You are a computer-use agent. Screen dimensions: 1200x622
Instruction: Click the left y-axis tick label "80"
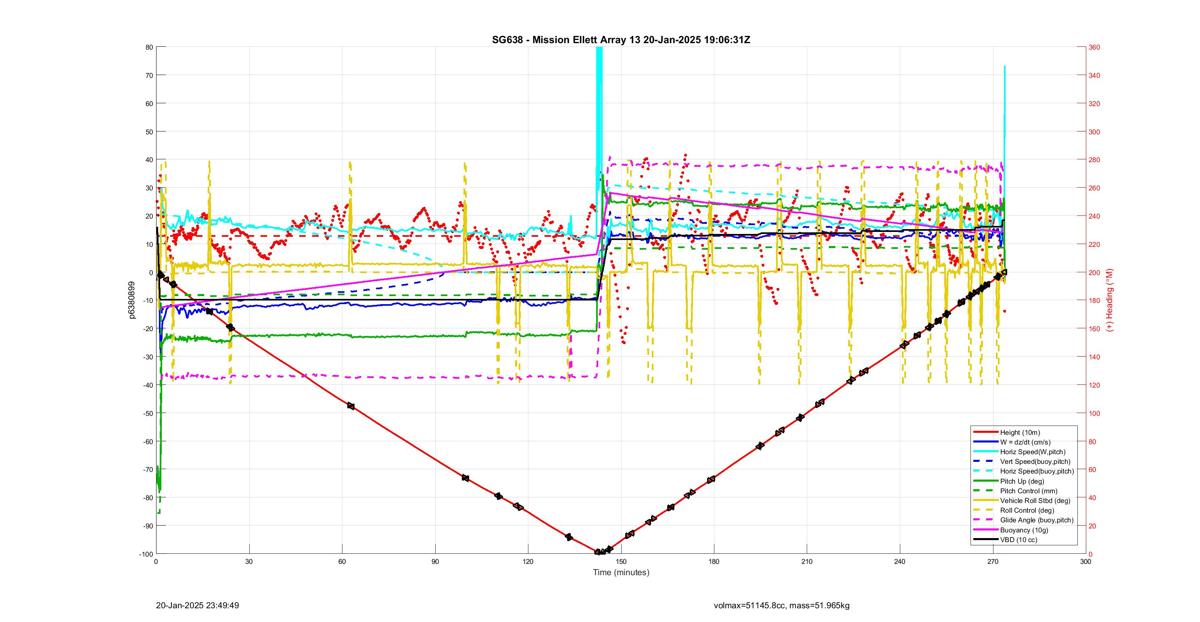tap(148, 47)
